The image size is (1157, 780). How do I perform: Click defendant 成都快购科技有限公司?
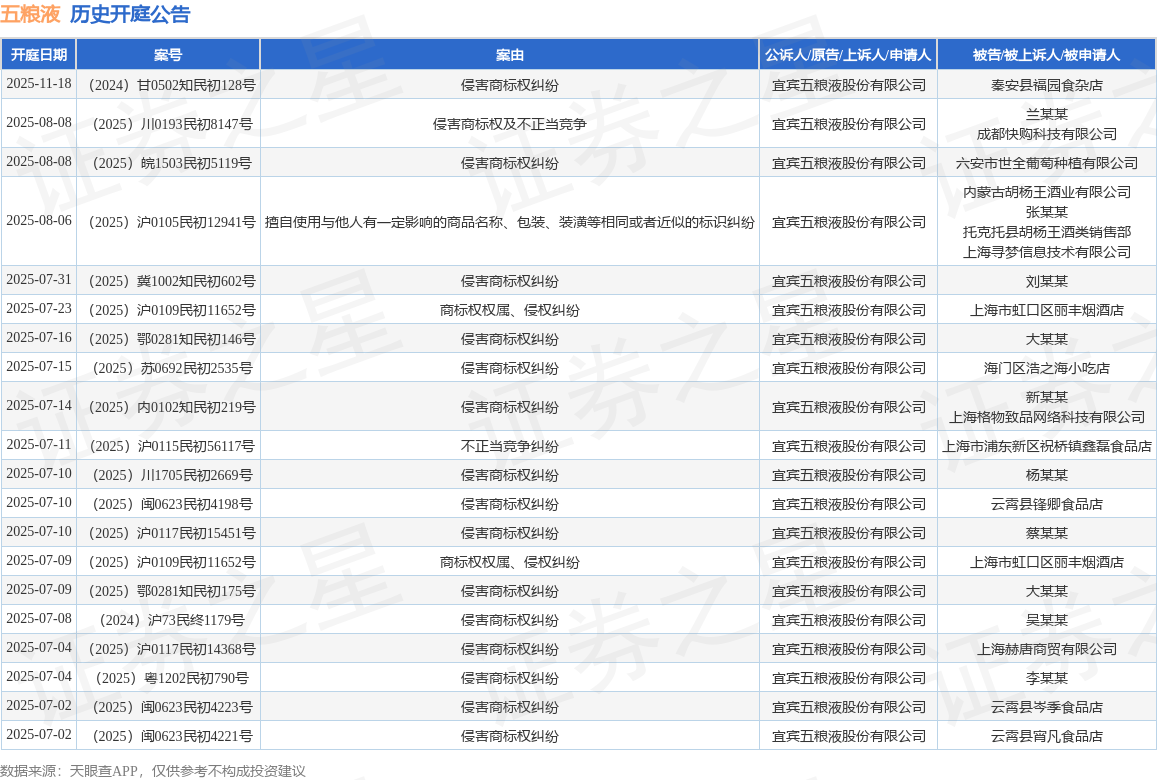pyautogui.click(x=1046, y=134)
